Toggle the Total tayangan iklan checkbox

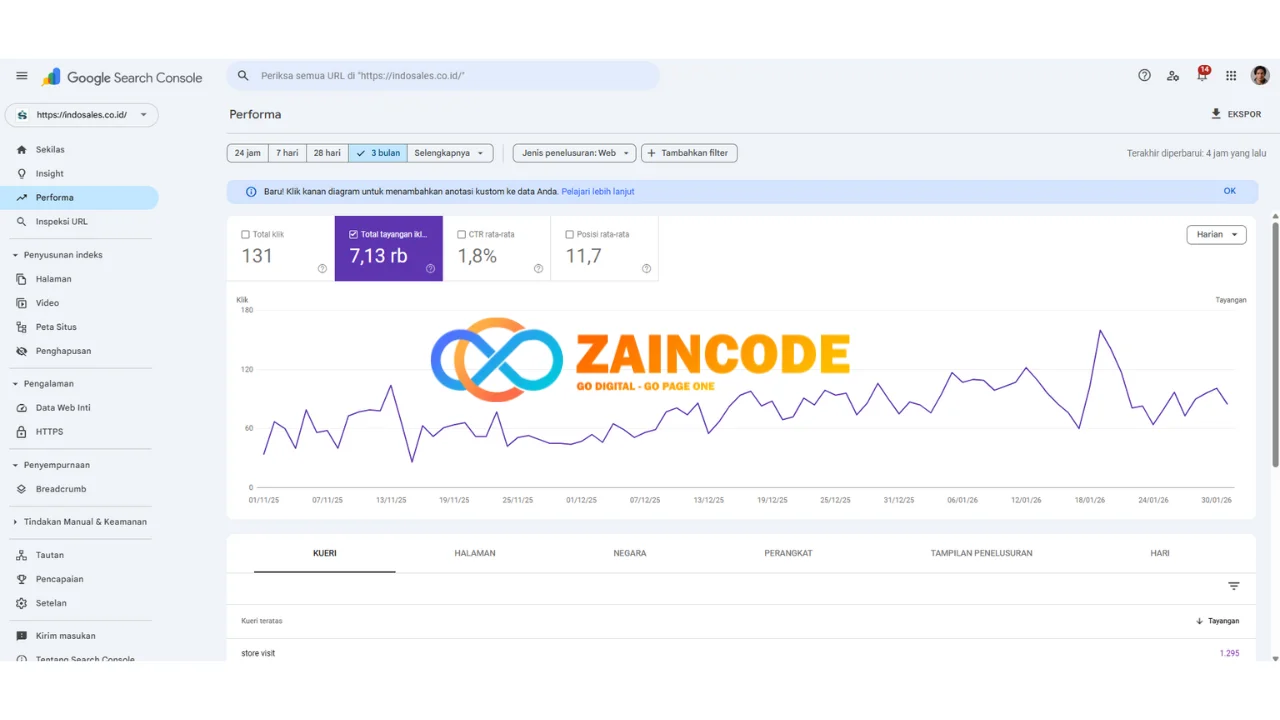tap(353, 235)
